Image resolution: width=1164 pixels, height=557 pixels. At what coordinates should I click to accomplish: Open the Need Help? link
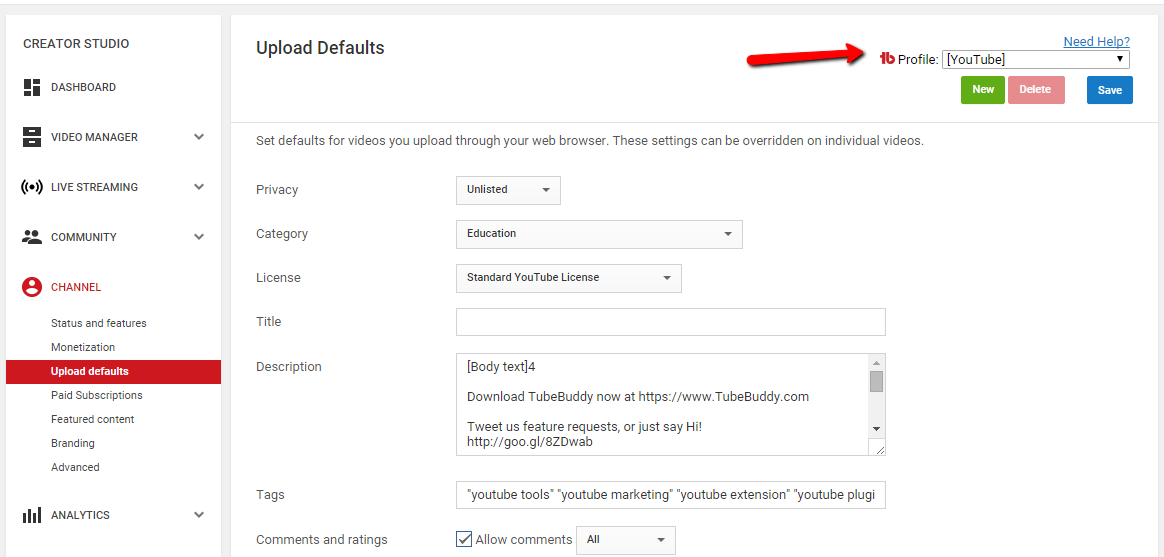1096,42
